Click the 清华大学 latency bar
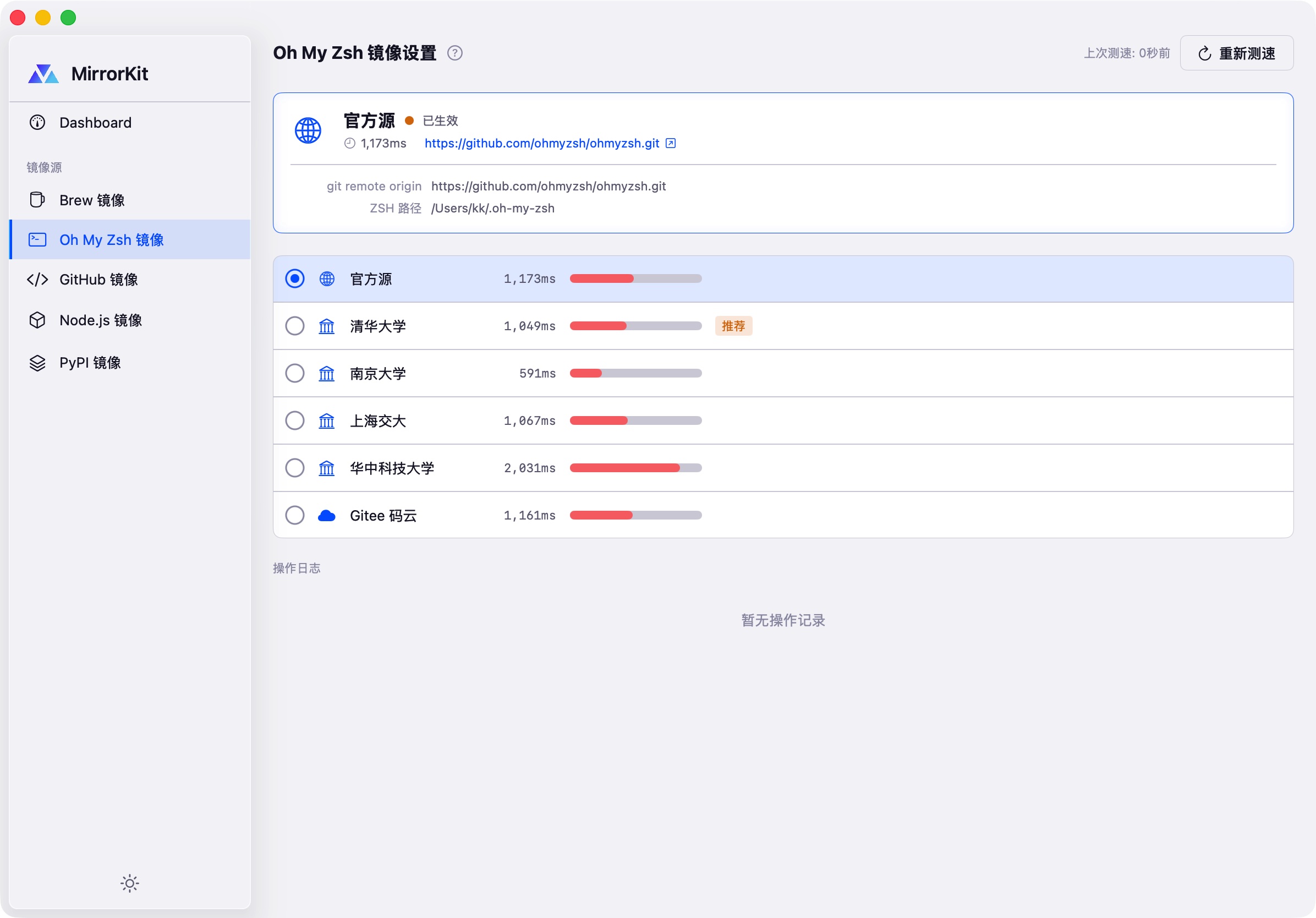This screenshot has height=918, width=1316. (635, 326)
